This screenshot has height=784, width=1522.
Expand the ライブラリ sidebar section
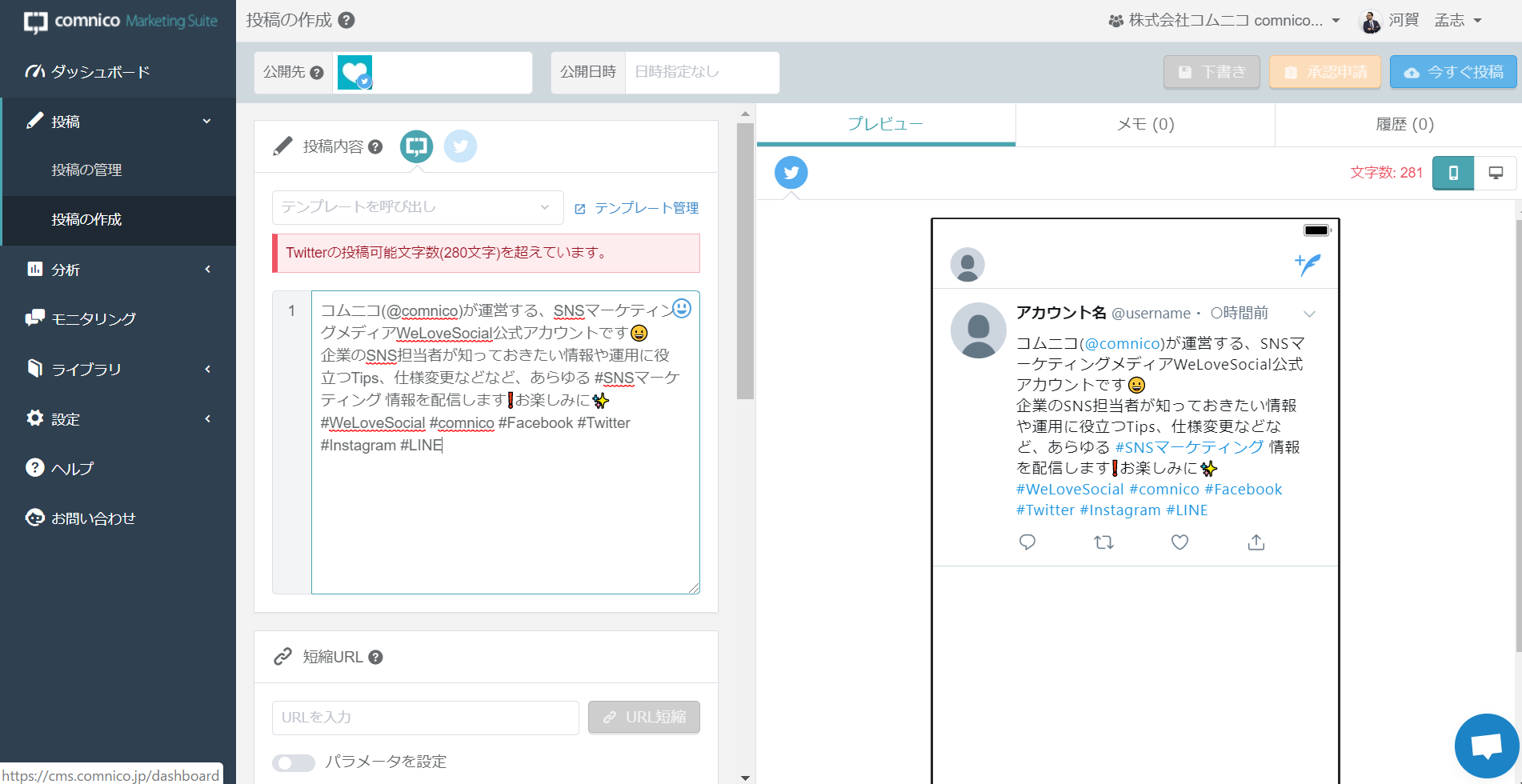coord(118,369)
